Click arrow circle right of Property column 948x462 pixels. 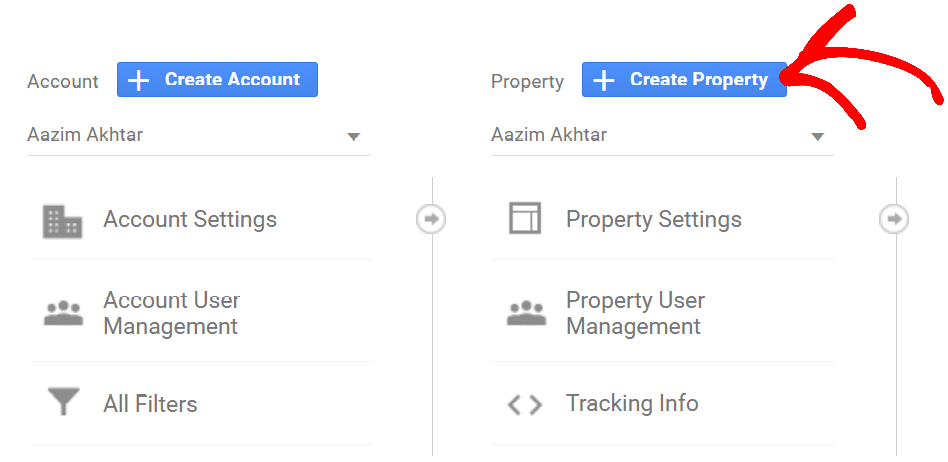click(894, 219)
